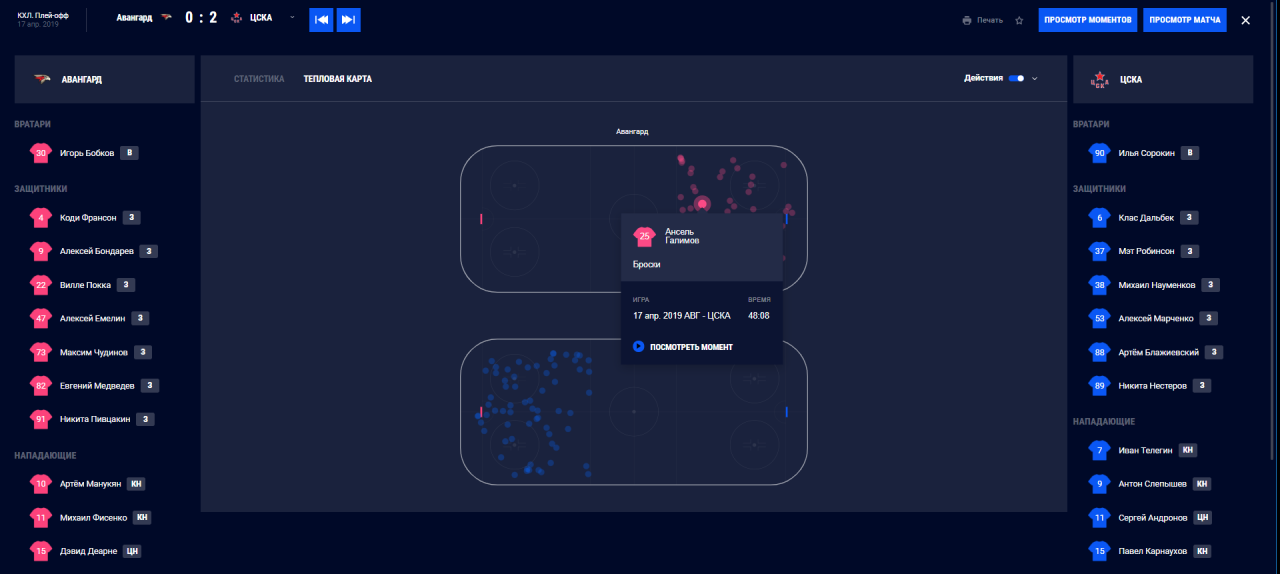Image resolution: width=1280 pixels, height=574 pixels.
Task: Close the match view with X
Action: pyautogui.click(x=1245, y=20)
